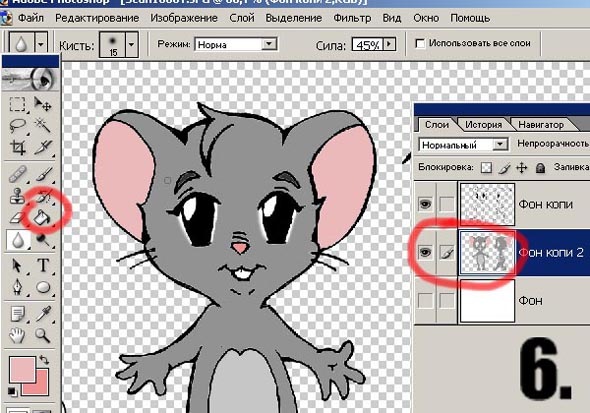
Task: Select the Type (T) tool
Action: click(43, 266)
